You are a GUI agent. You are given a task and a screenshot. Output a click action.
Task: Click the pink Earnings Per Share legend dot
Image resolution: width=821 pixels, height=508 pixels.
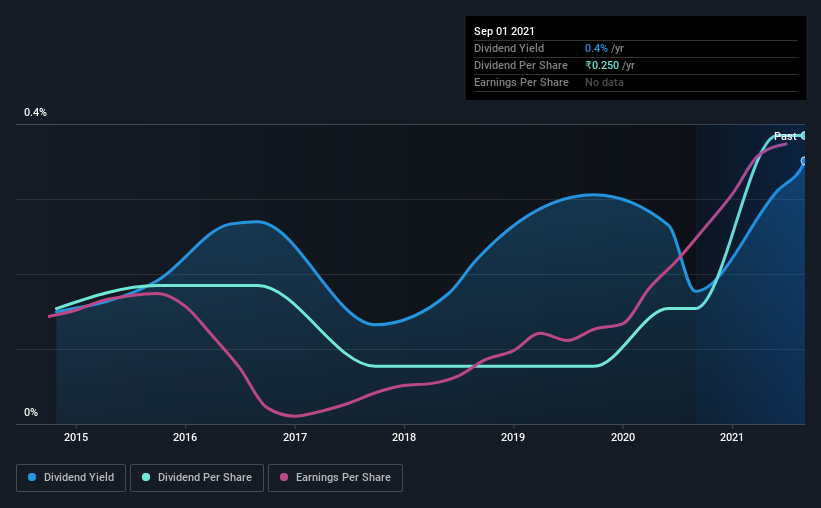[284, 477]
